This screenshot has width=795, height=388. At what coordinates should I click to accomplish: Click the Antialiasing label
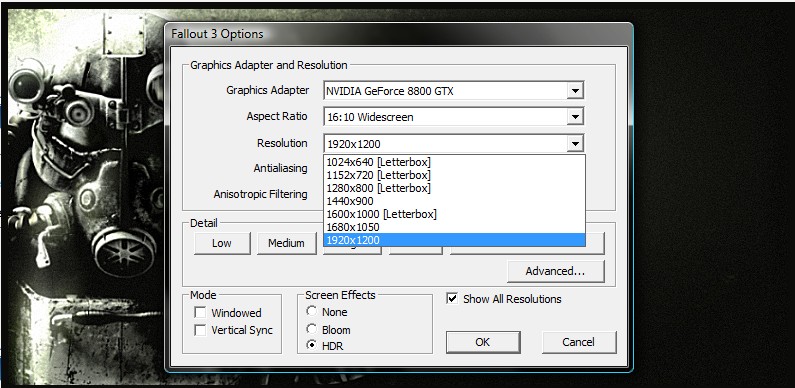[x=280, y=168]
